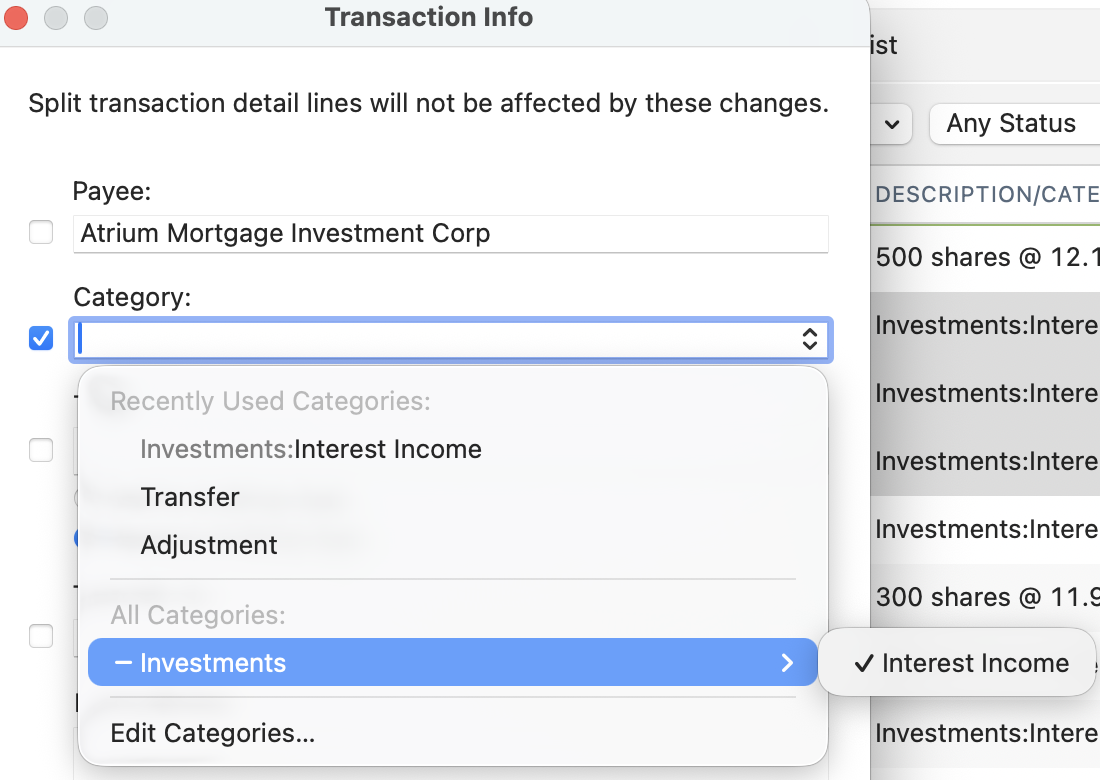
Task: Click into the Payee text field
Action: tap(450, 234)
